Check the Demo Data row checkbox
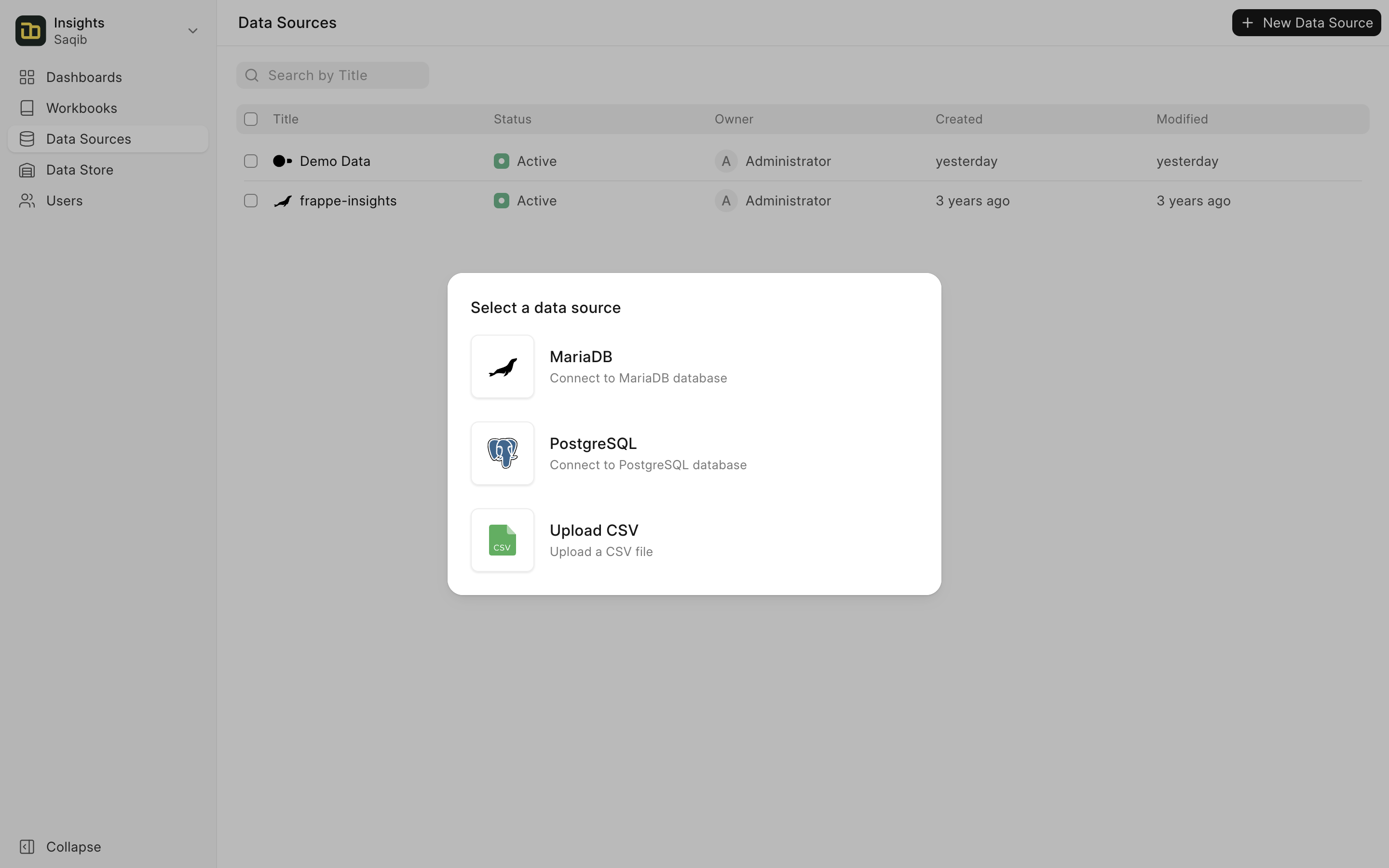Screen dimensions: 1389x868 250,161
